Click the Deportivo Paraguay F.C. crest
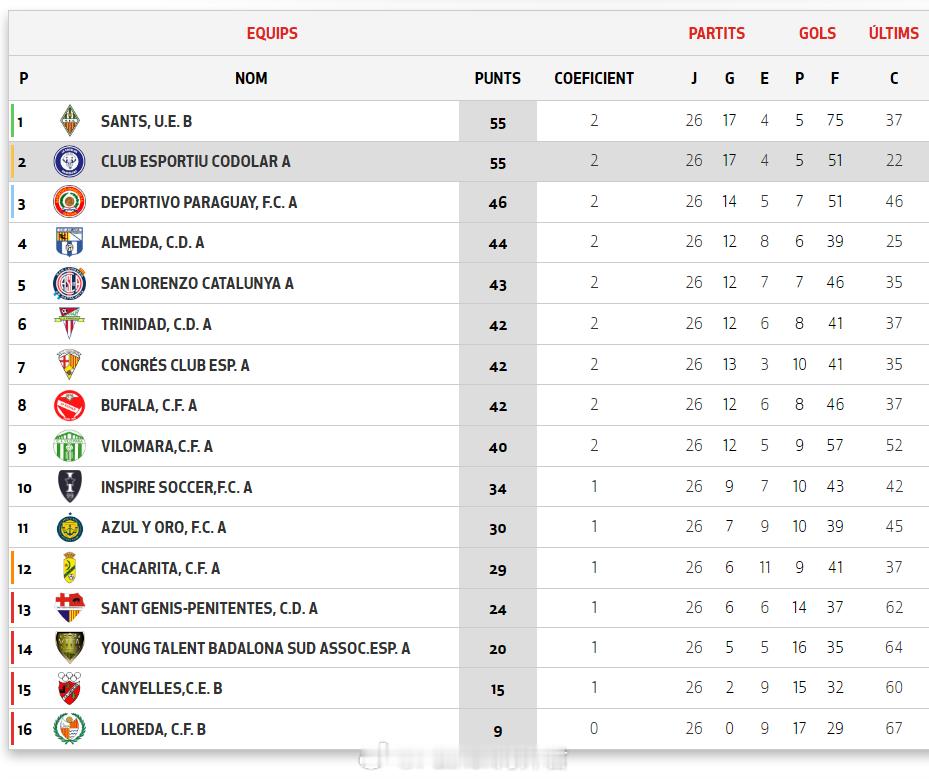Image resolution: width=929 pixels, height=779 pixels. click(x=69, y=202)
